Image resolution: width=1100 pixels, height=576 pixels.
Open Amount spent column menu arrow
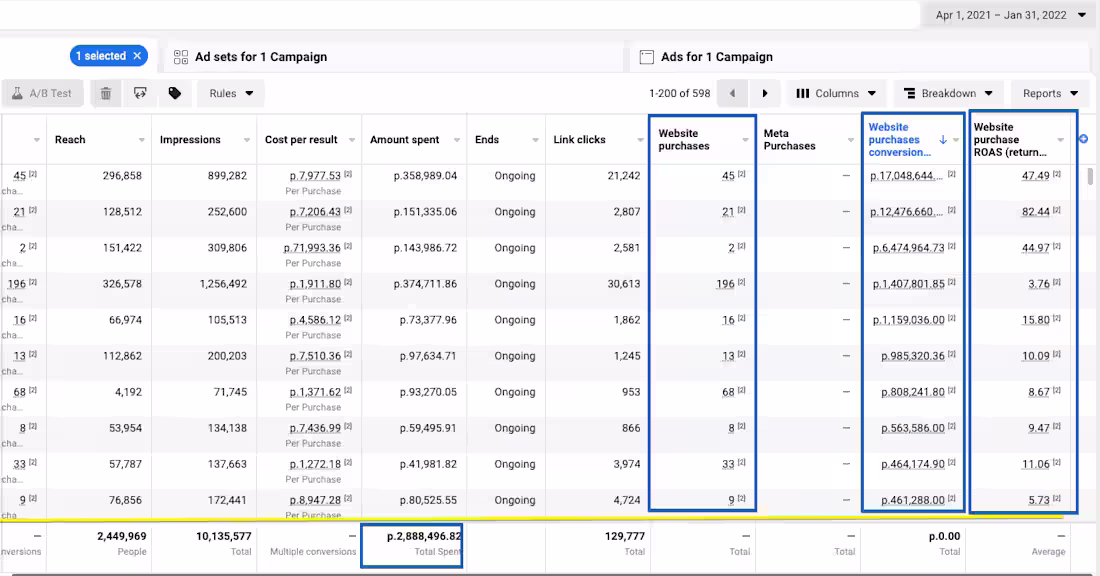(457, 140)
